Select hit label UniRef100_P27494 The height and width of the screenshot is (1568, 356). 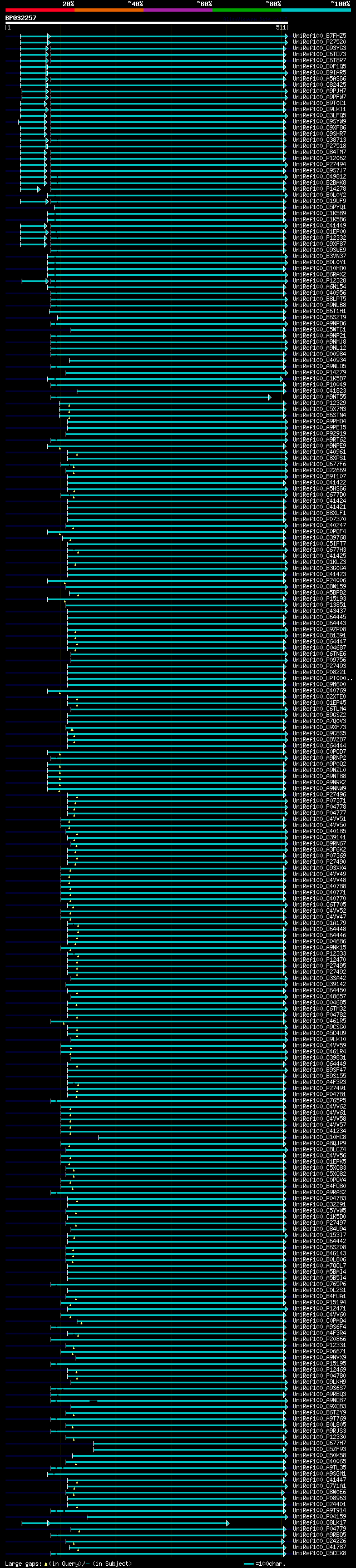319,164
